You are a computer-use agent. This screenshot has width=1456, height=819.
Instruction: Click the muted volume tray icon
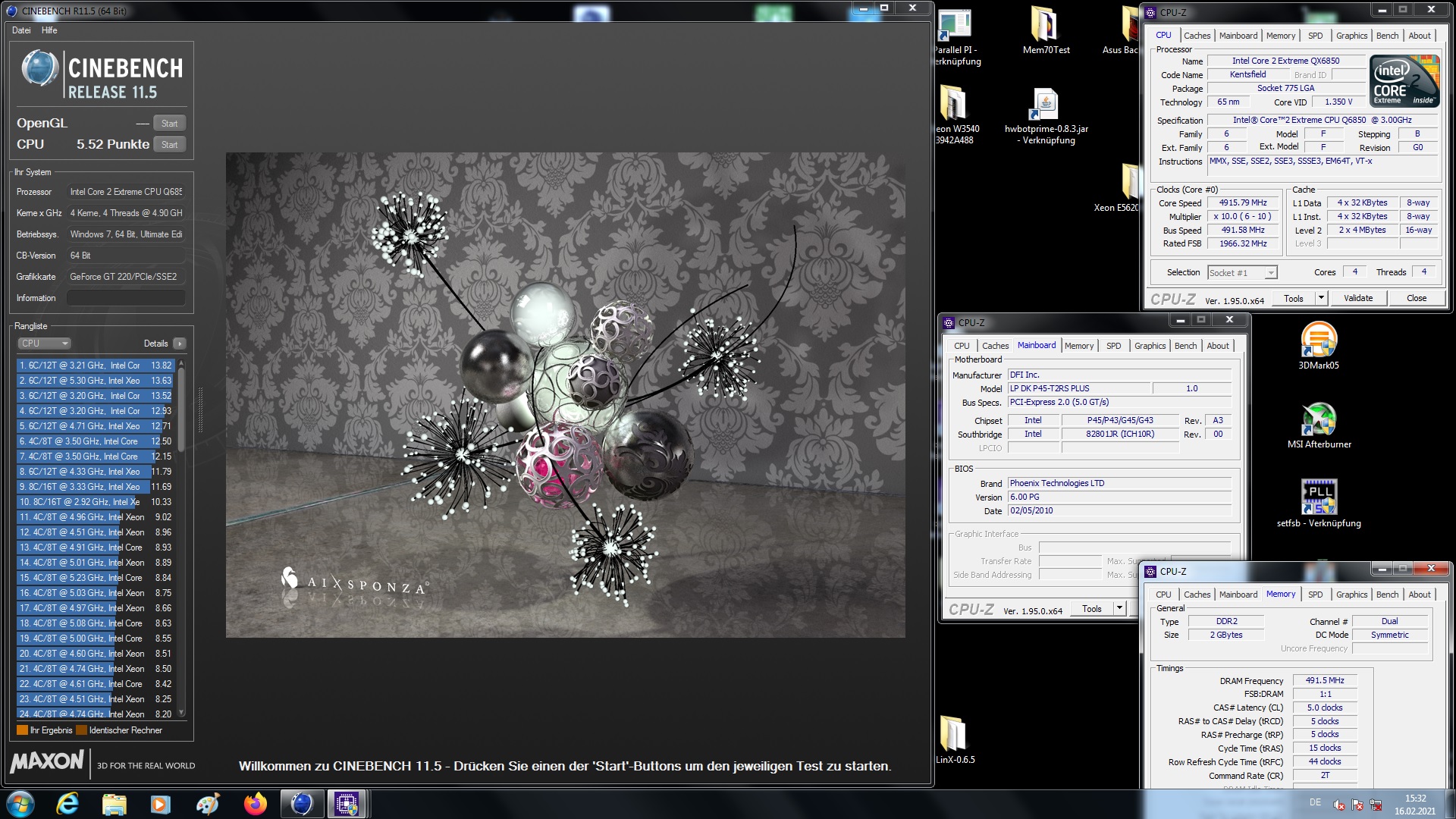(x=1339, y=805)
